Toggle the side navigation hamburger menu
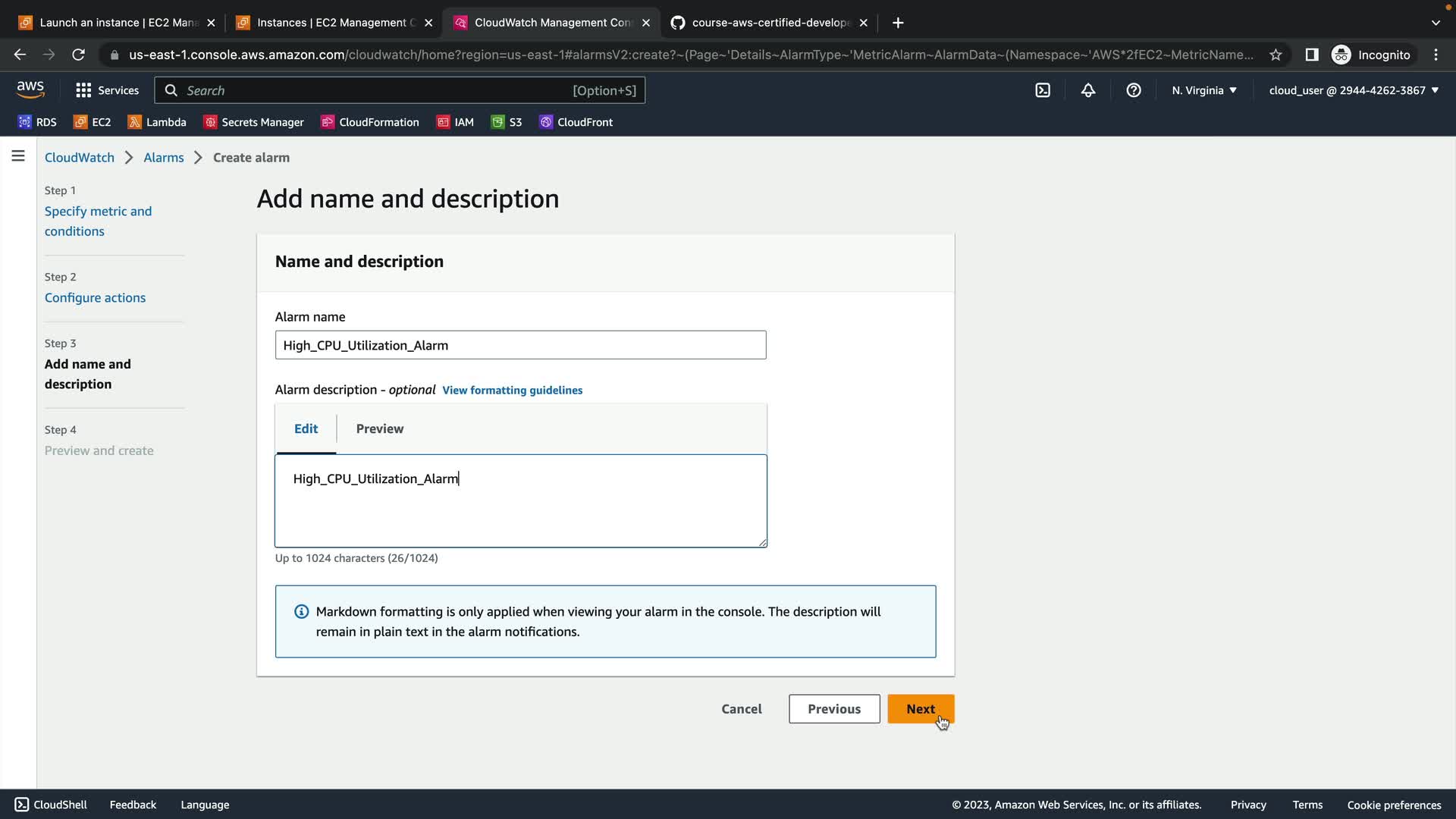This screenshot has height=819, width=1456. coord(18,156)
